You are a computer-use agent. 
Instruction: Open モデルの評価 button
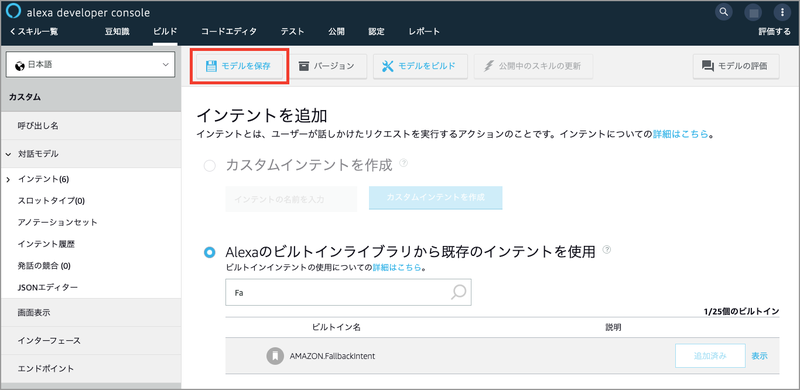(x=736, y=66)
